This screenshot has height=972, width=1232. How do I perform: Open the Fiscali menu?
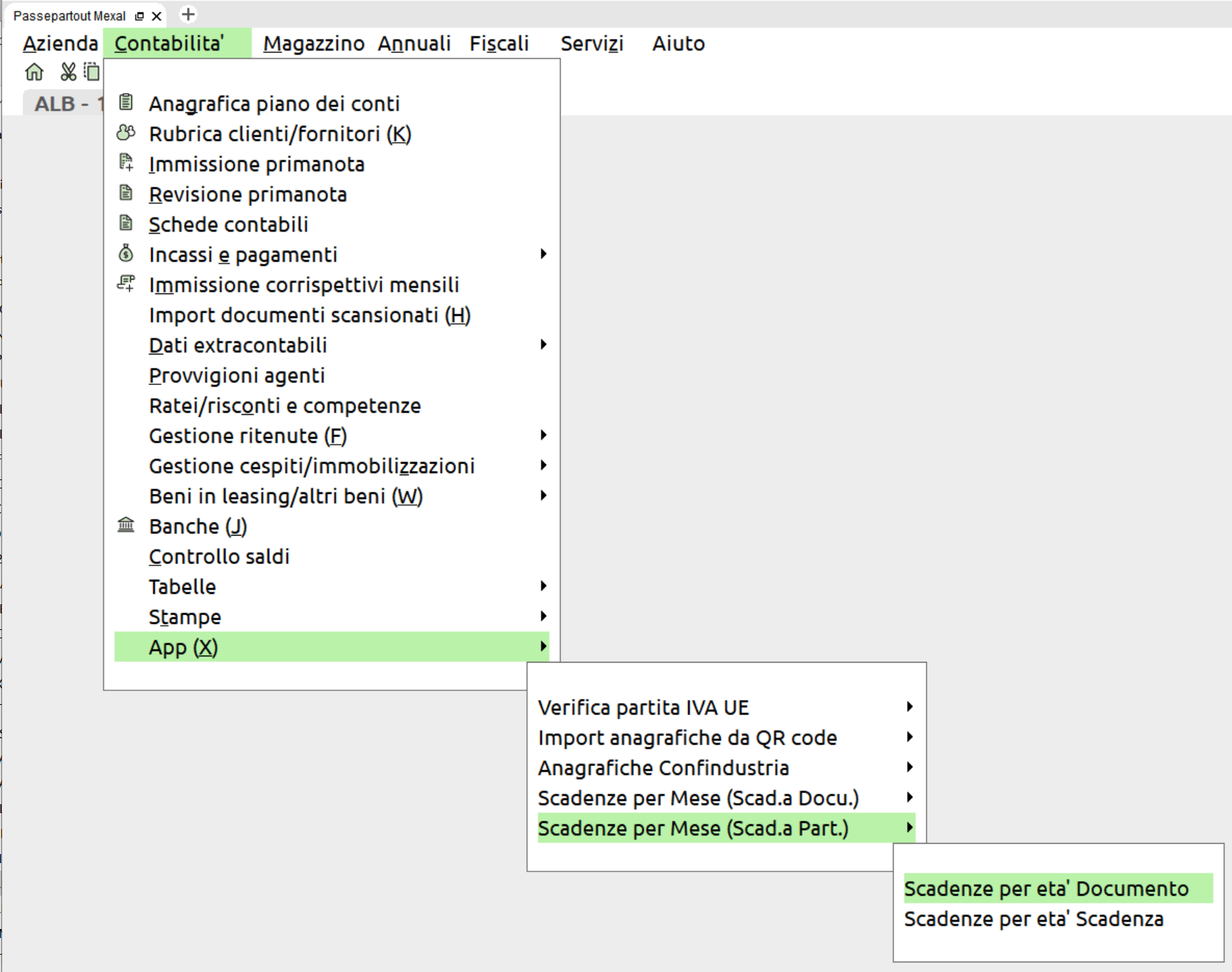[x=499, y=44]
